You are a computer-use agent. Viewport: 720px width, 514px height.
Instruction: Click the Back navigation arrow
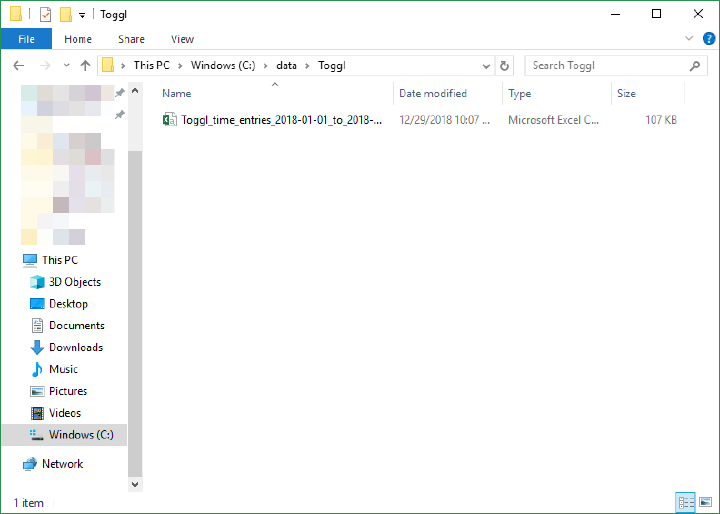(x=18, y=66)
